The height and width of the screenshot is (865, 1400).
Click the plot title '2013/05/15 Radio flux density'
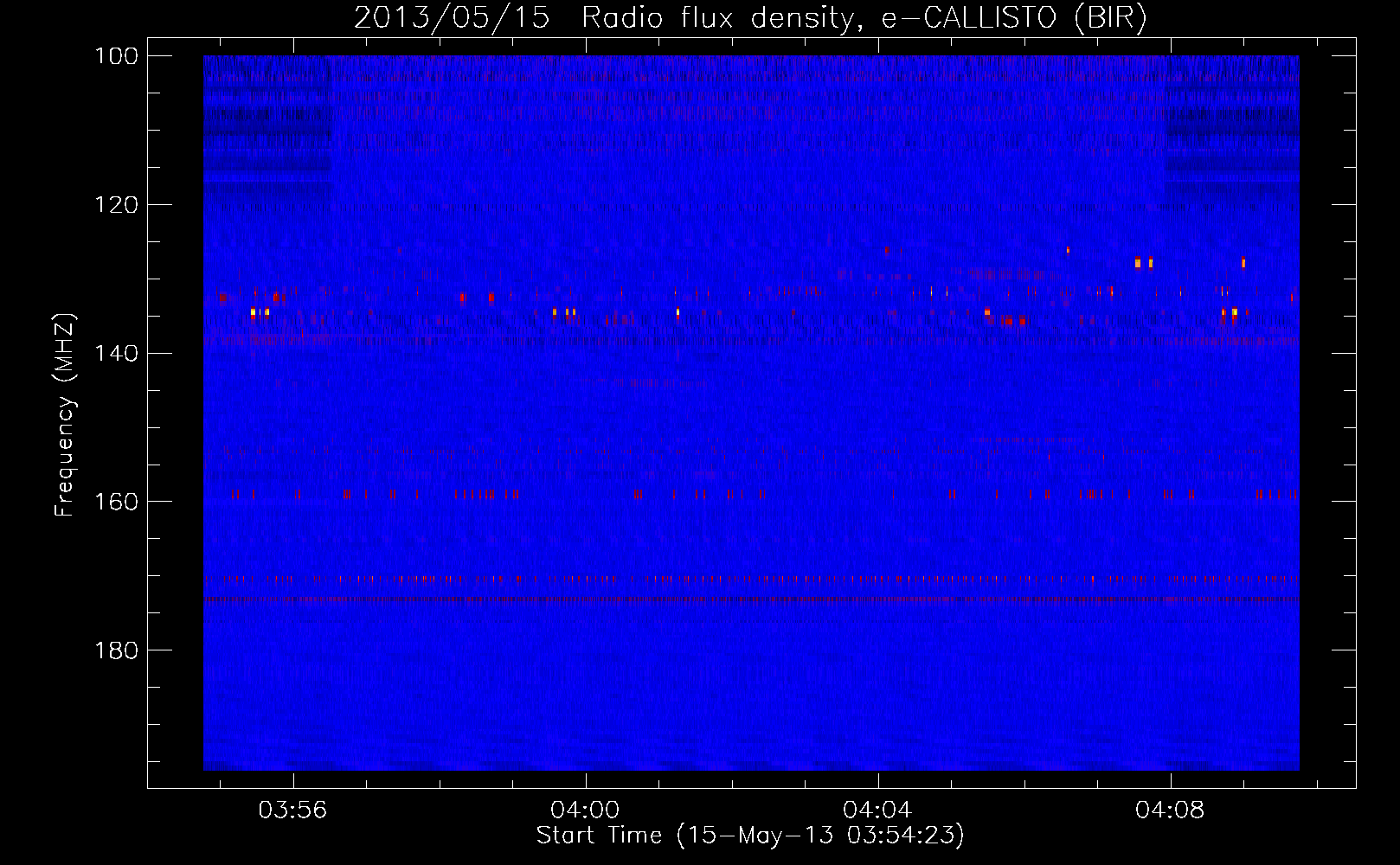[750, 18]
